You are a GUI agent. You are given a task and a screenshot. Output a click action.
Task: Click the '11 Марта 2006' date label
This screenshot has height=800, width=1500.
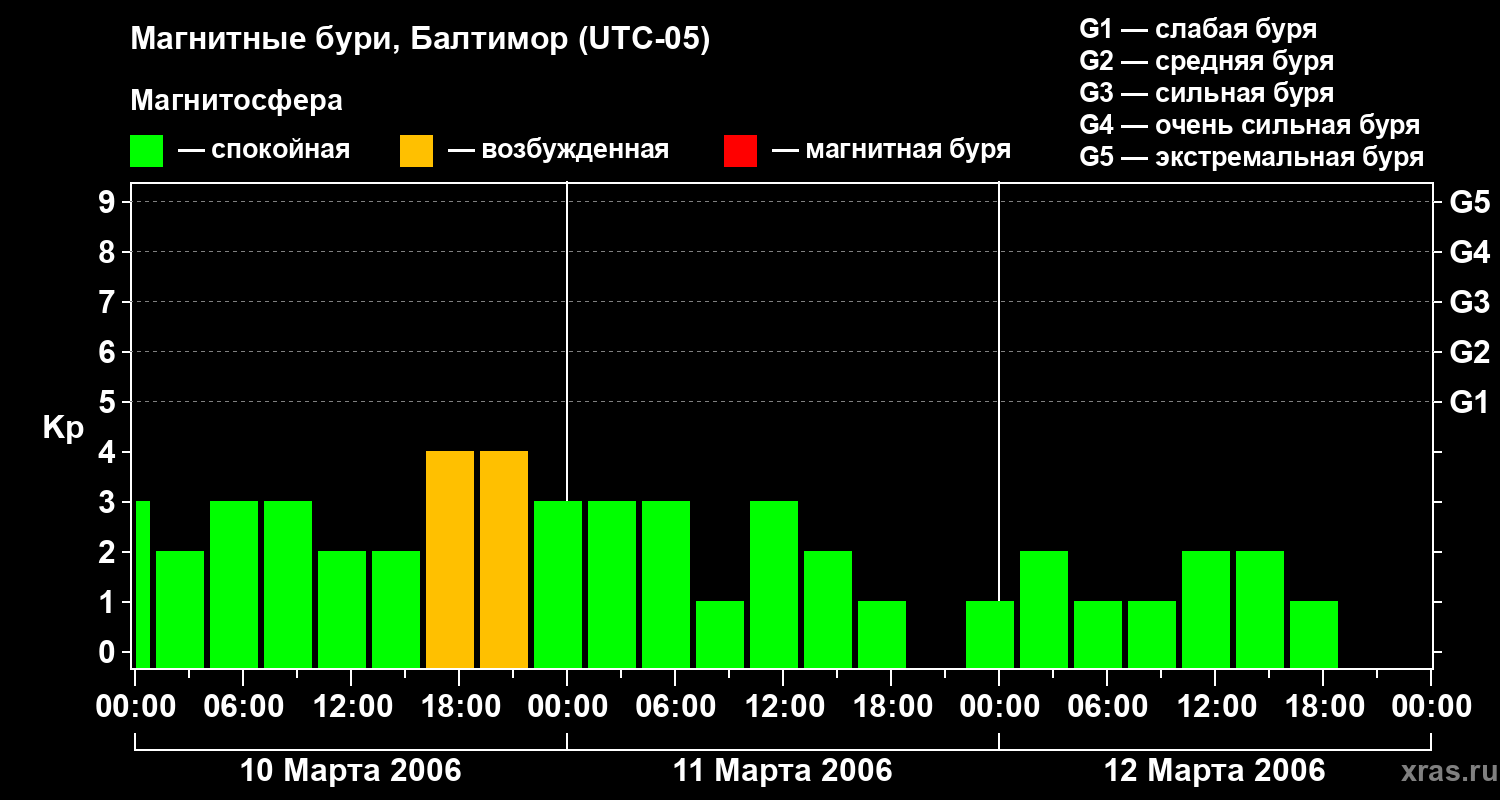point(783,771)
